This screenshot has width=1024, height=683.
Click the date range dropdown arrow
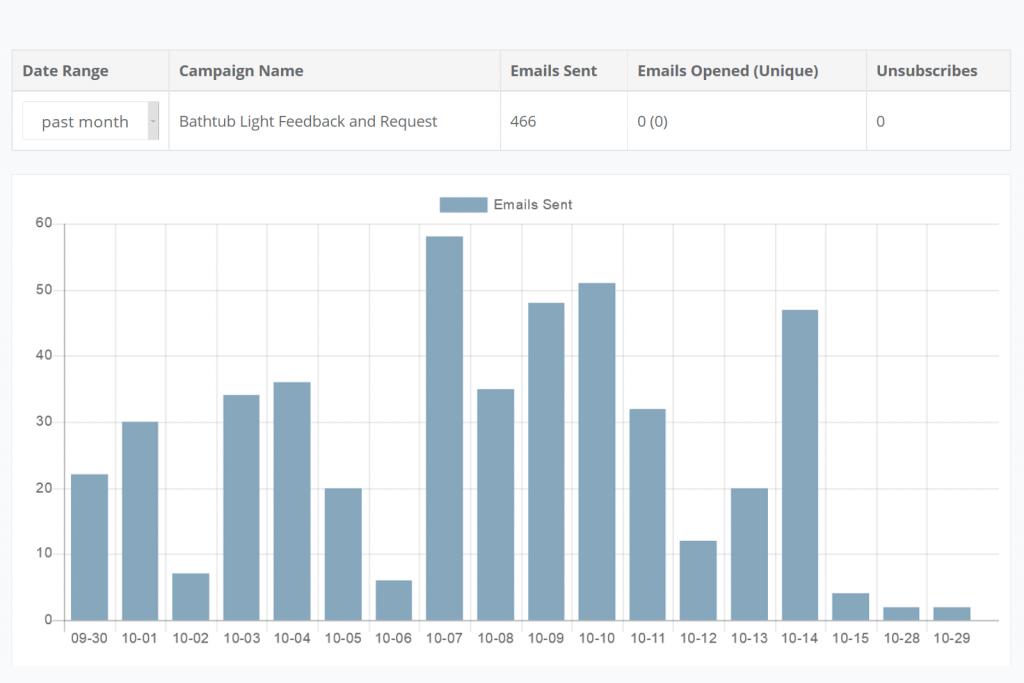click(153, 121)
